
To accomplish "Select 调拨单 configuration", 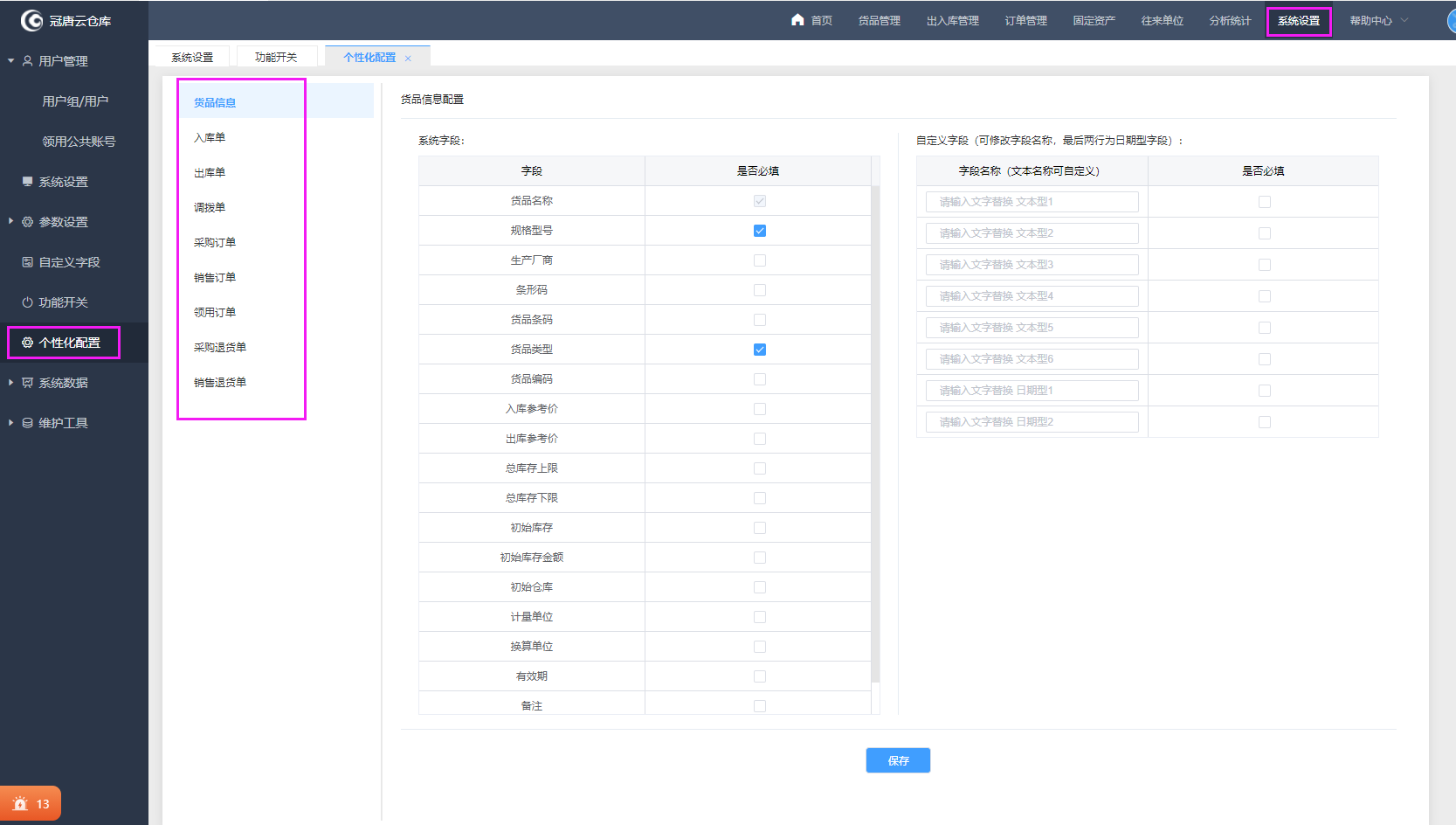I will click(210, 207).
